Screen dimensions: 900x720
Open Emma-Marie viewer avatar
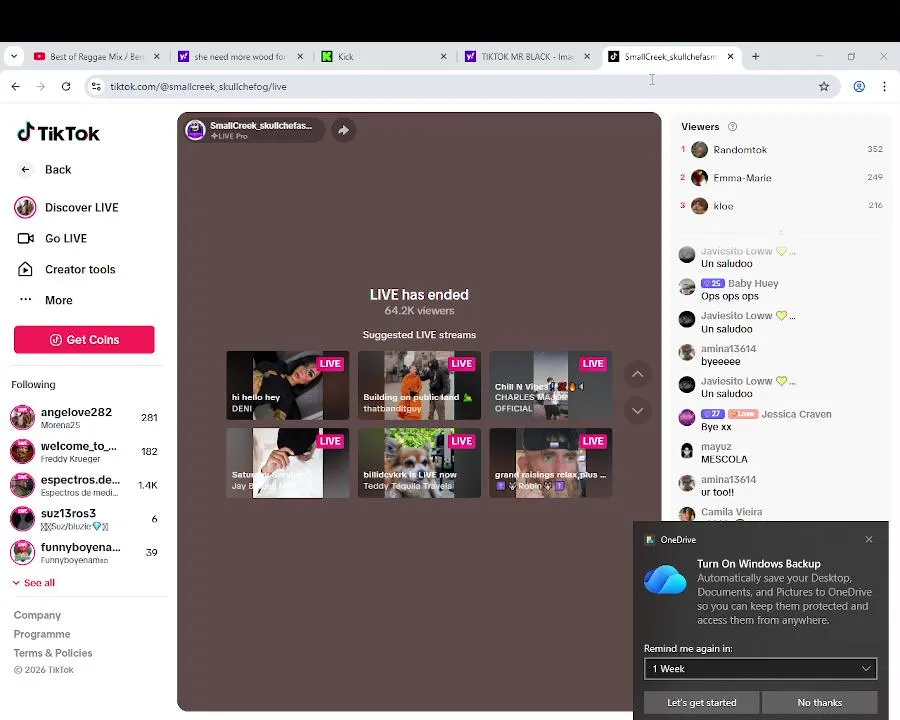(x=699, y=178)
